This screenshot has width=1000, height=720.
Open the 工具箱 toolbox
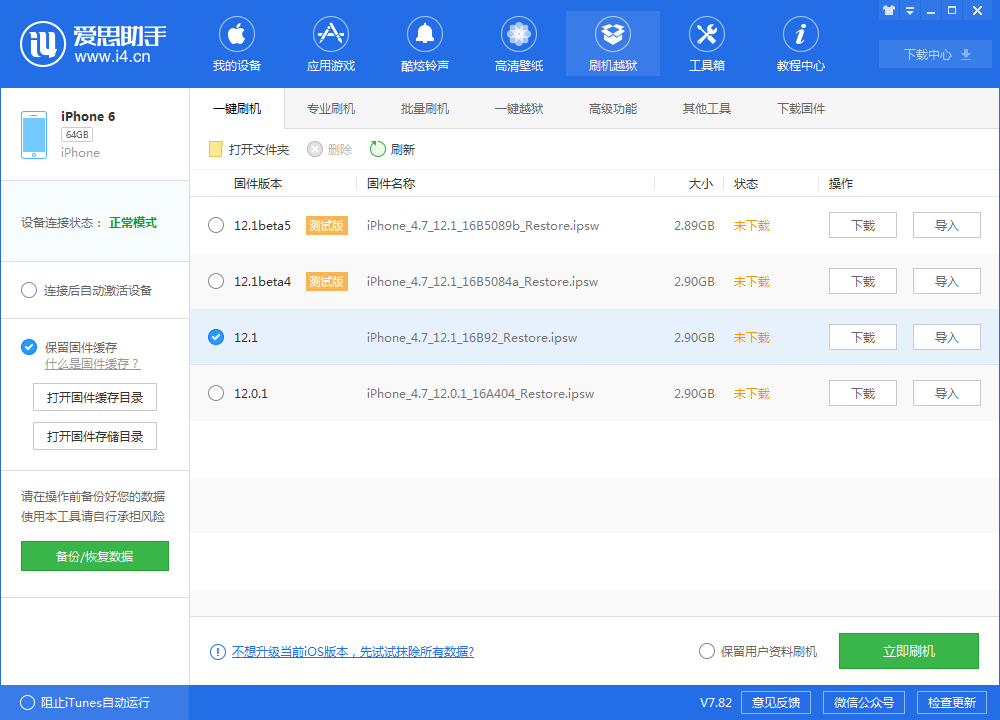point(706,43)
